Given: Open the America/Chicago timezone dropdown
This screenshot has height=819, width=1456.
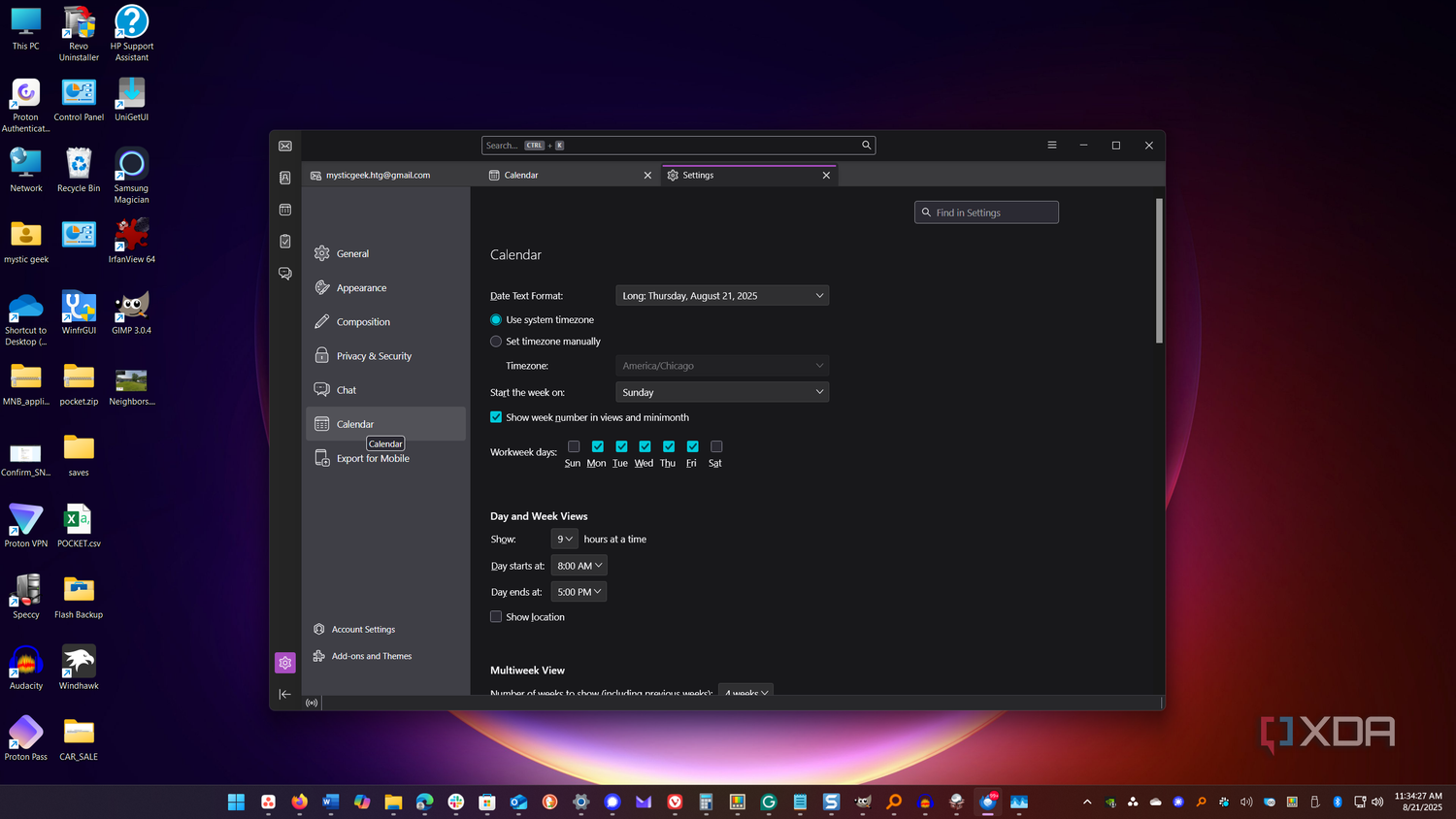Looking at the screenshot, I should click(x=722, y=366).
